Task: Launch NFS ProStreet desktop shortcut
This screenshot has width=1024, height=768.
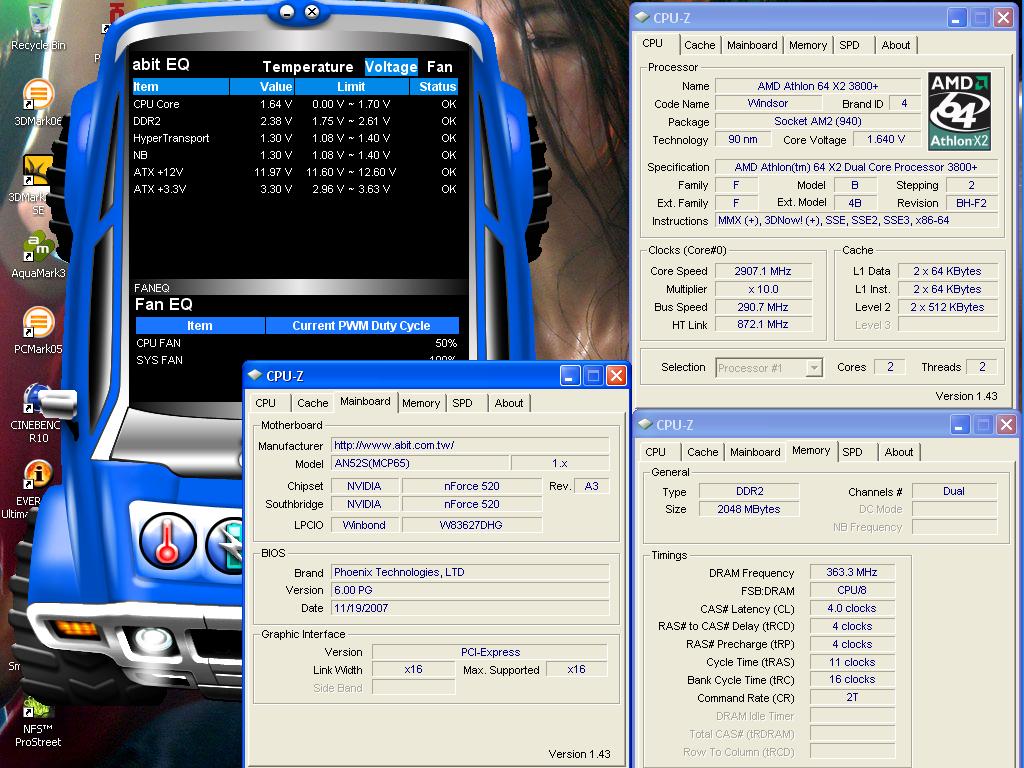Action: coord(38,722)
